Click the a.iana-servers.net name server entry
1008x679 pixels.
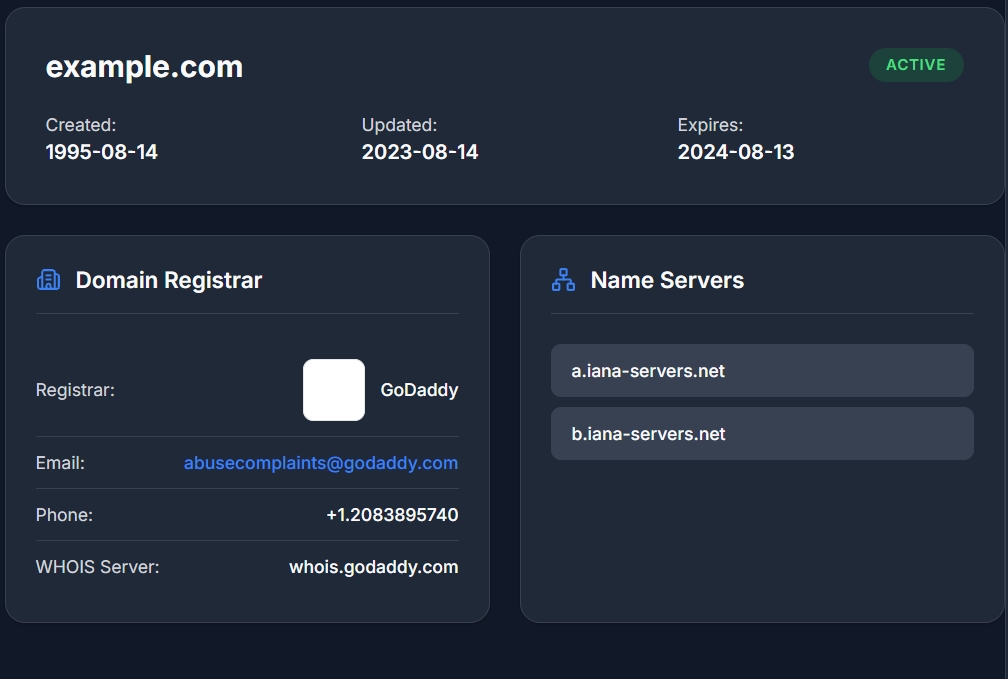762,370
